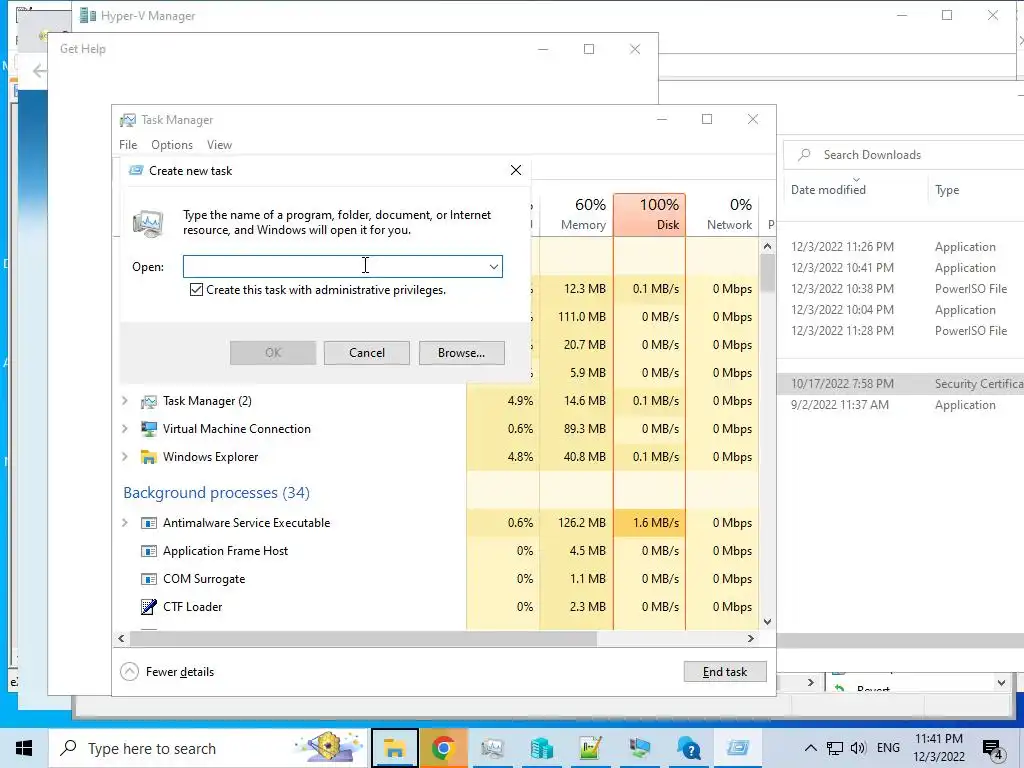
Task: Click the horizontal scrollbar left arrow in Task Manager
Action: click(x=121, y=638)
